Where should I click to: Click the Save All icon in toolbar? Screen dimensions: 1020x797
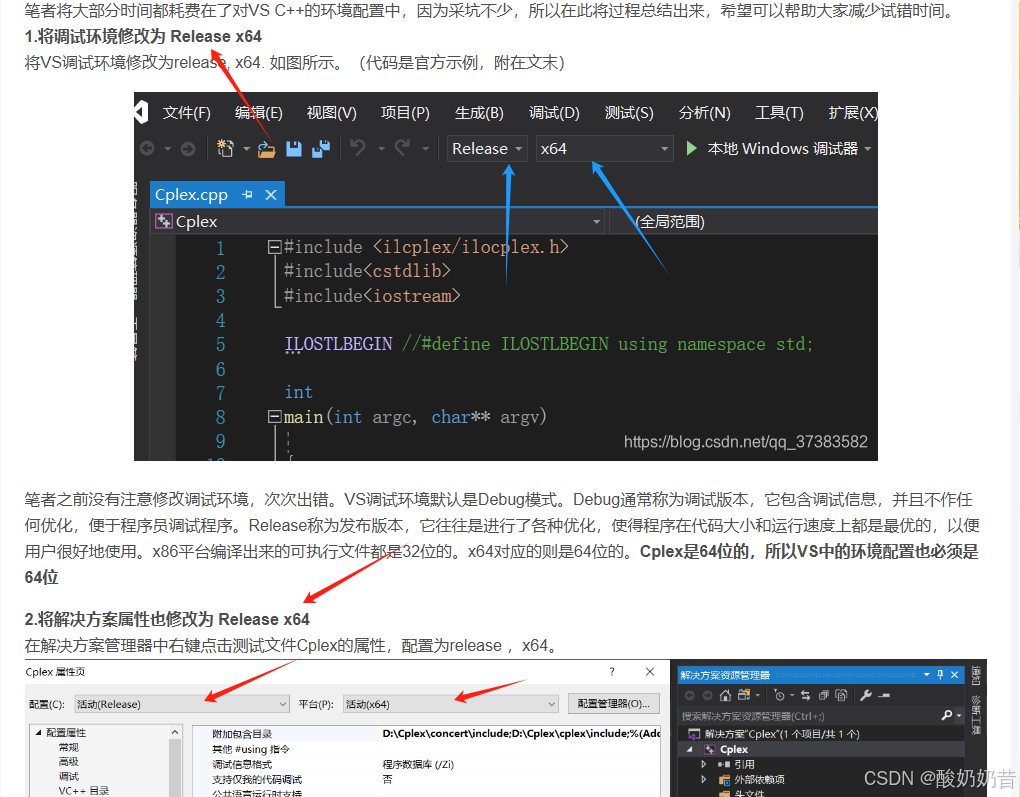(321, 149)
